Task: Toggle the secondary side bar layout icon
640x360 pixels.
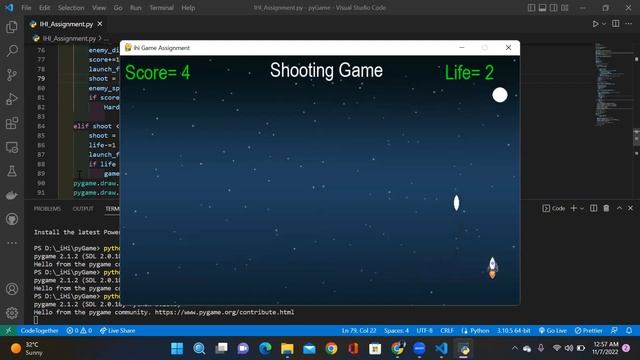Action: (553, 8)
